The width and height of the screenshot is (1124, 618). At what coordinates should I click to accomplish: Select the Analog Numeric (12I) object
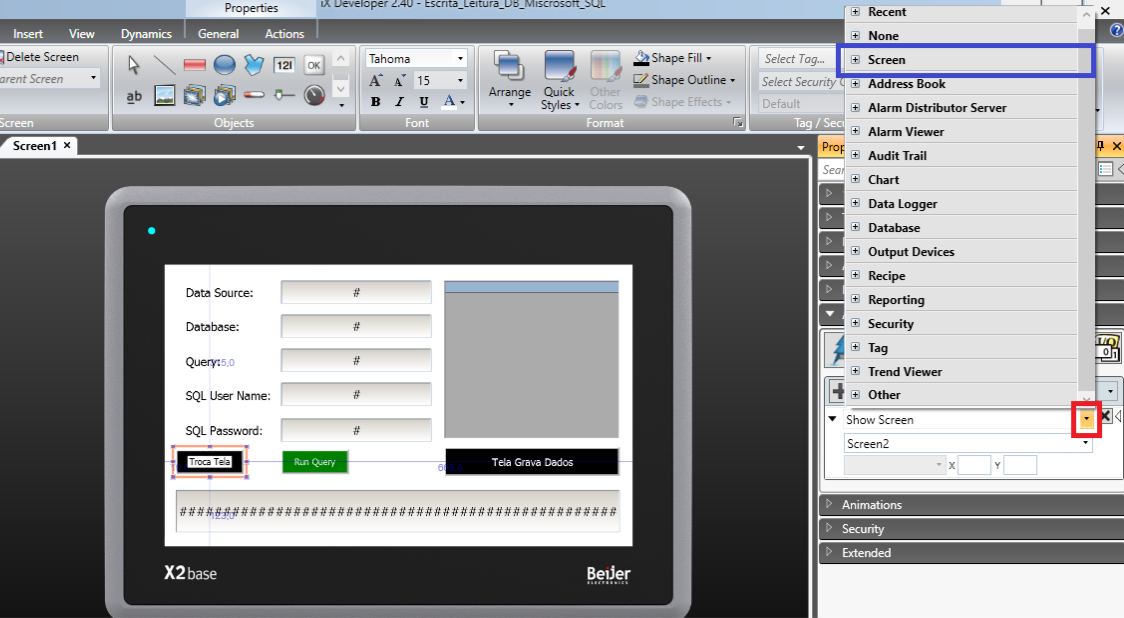[284, 65]
